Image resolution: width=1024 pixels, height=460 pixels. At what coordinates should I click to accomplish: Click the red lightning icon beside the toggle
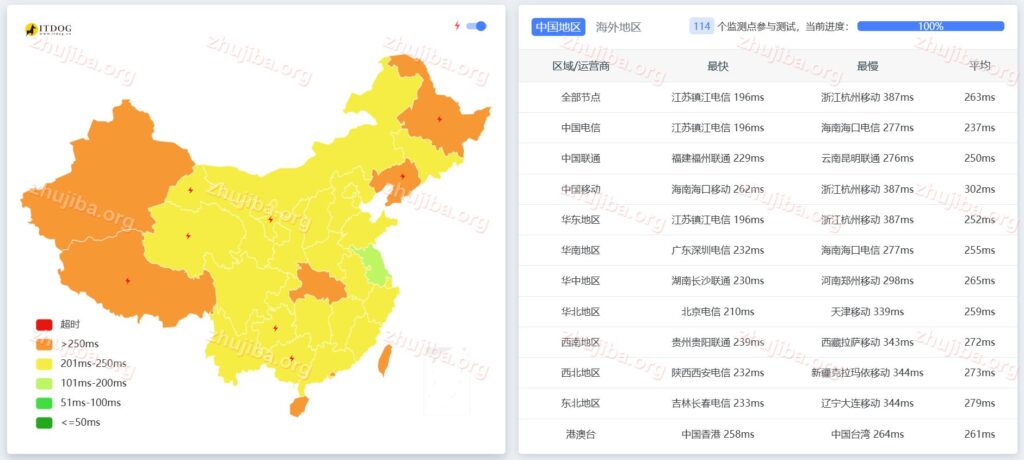pos(457,26)
